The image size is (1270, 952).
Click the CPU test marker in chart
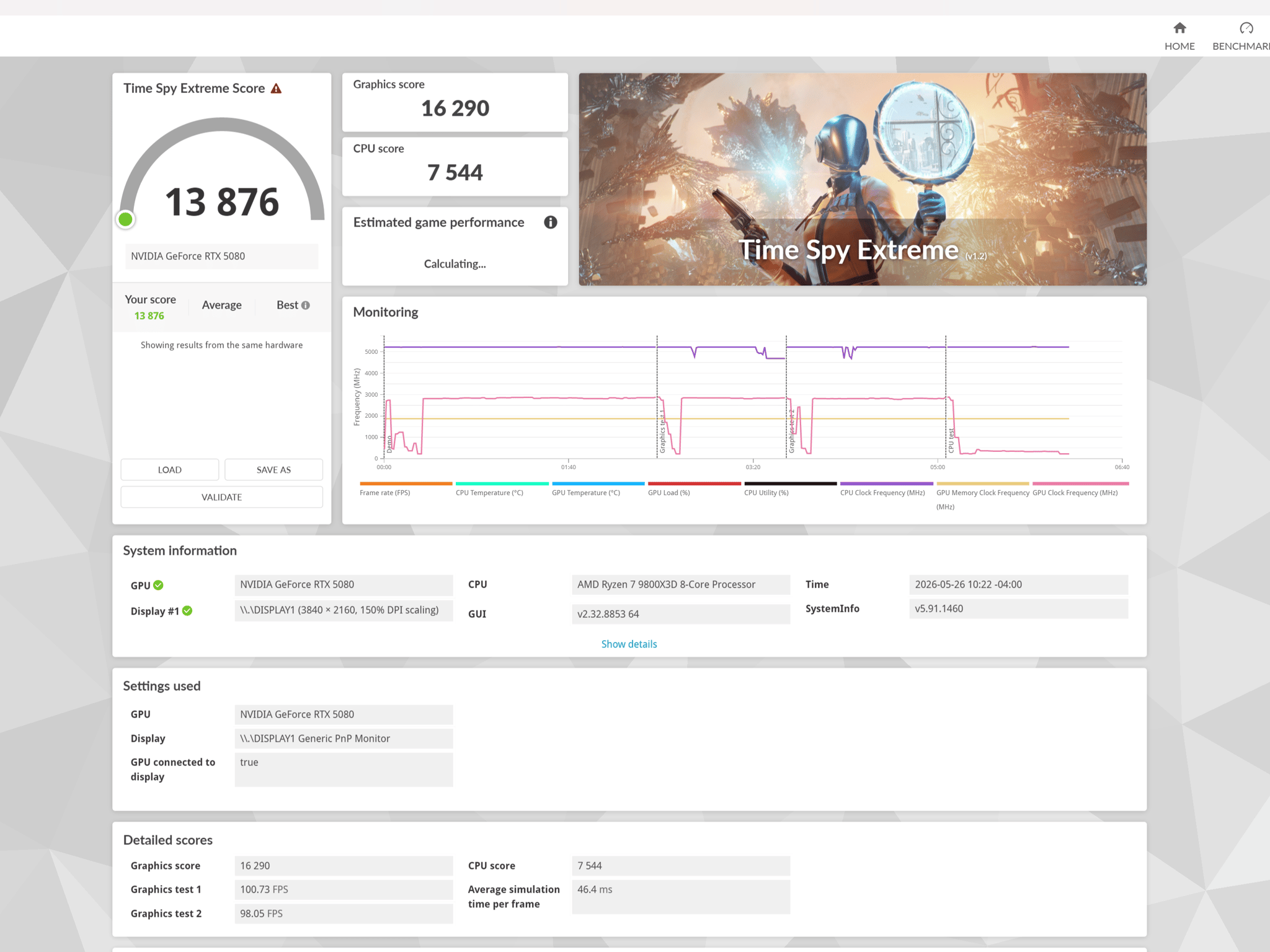(951, 440)
